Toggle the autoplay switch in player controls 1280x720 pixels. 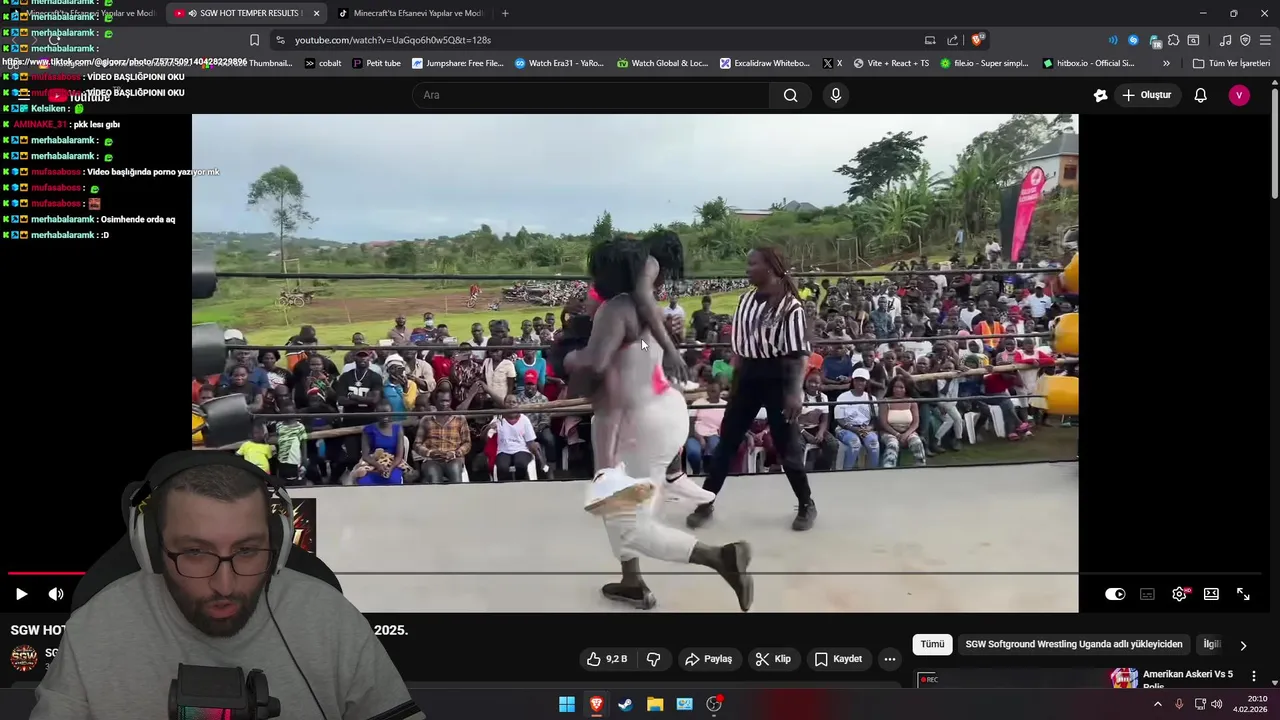pyautogui.click(x=1115, y=594)
